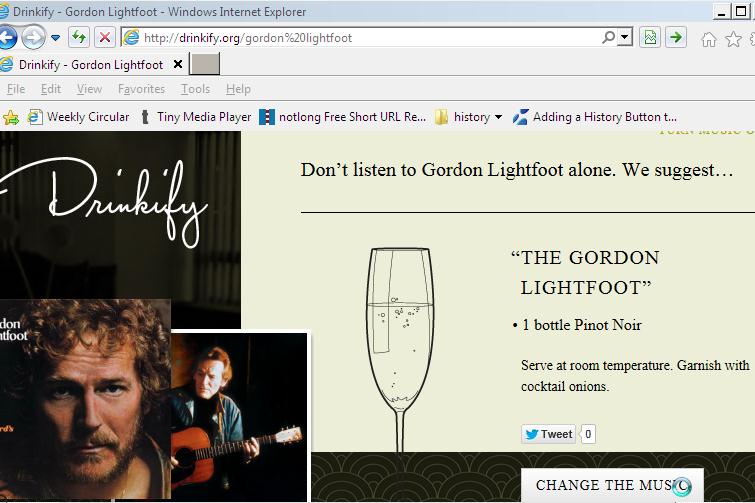Viewport: 755px width, 503px height.
Task: Click the tweet count bubble showing 0
Action: [x=588, y=434]
